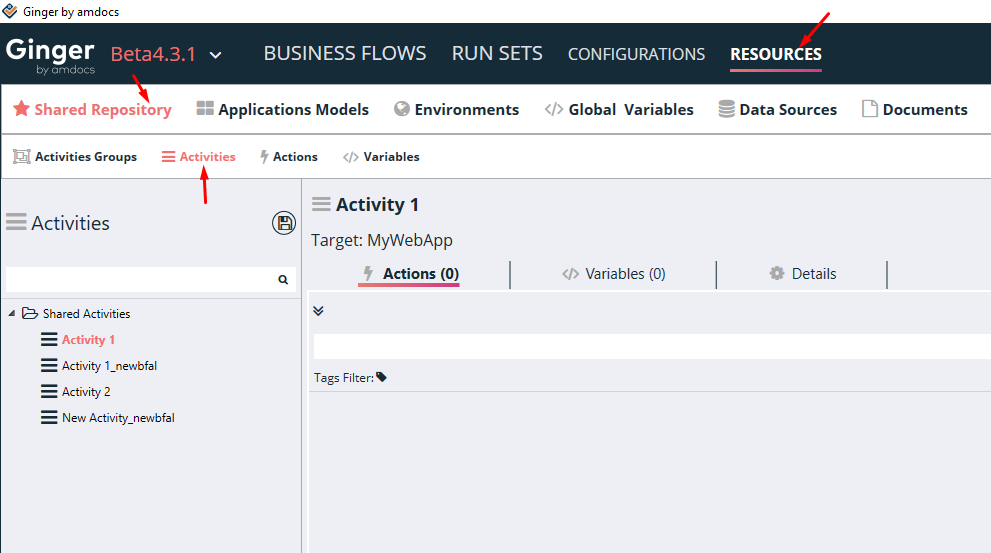The image size is (991, 553).
Task: Expand the double-chevron panel above filter
Action: [318, 311]
